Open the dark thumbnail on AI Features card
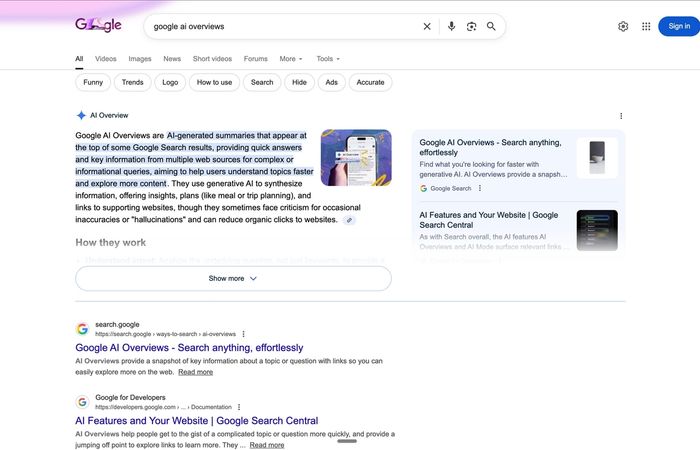The height and width of the screenshot is (450, 700). click(x=597, y=230)
